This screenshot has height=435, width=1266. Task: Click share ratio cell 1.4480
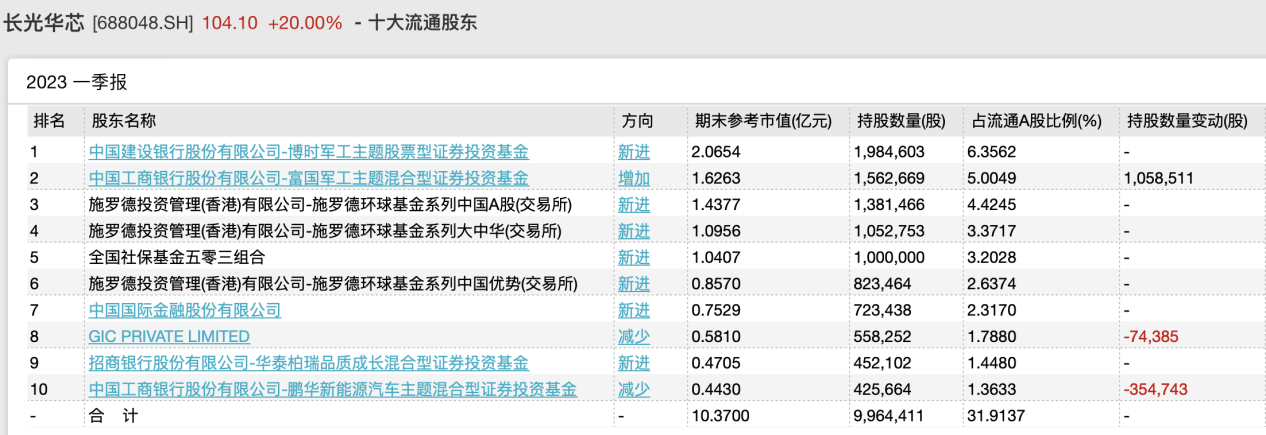(x=994, y=362)
